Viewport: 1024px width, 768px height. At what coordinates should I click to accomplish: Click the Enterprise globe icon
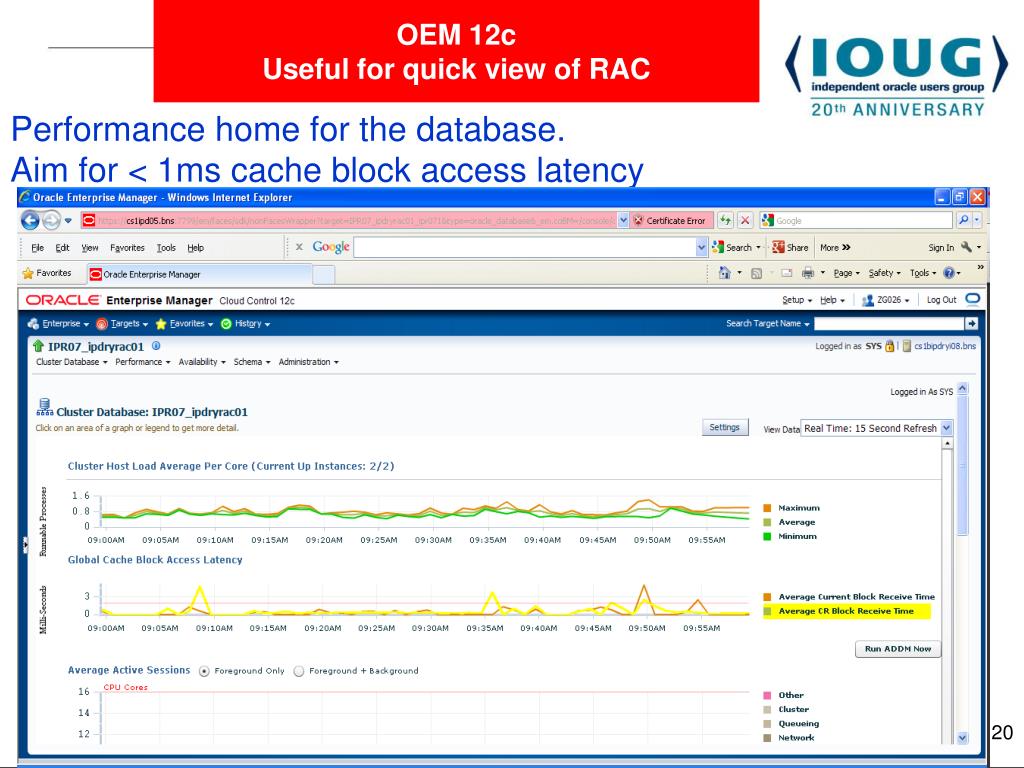33,323
